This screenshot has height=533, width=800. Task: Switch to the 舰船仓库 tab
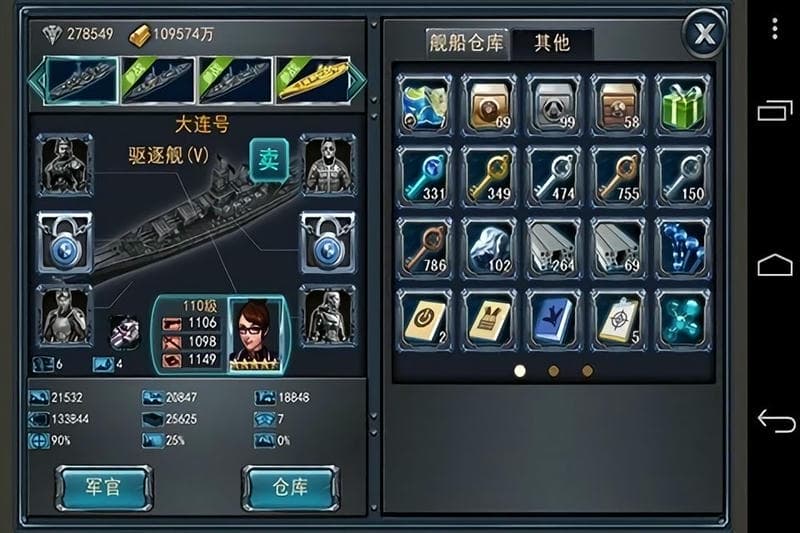point(467,44)
